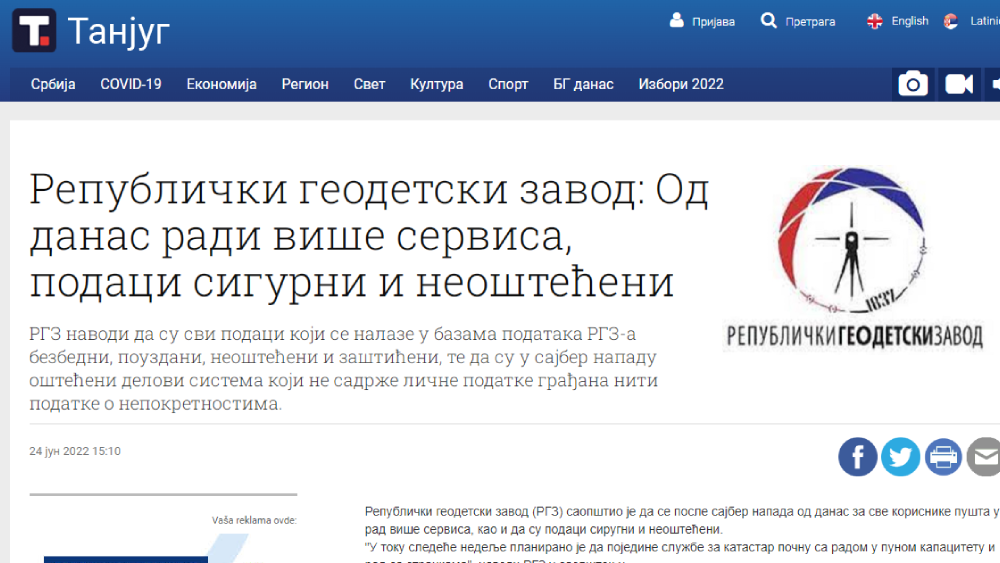This screenshot has width=1000, height=563.
Task: Share article on Facebook
Action: pos(857,457)
